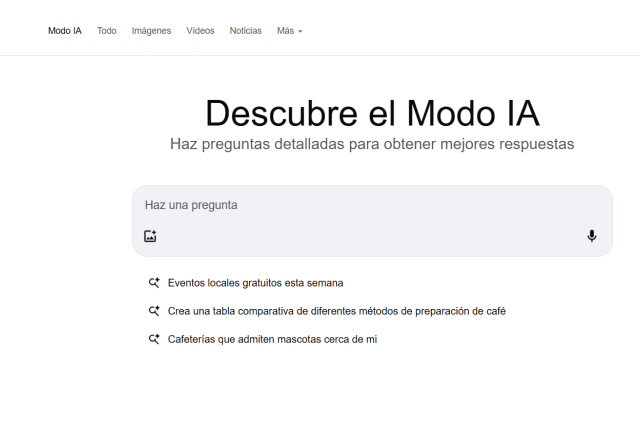The image size is (640, 434).
Task: Switch to the Noticias tab
Action: click(x=245, y=31)
